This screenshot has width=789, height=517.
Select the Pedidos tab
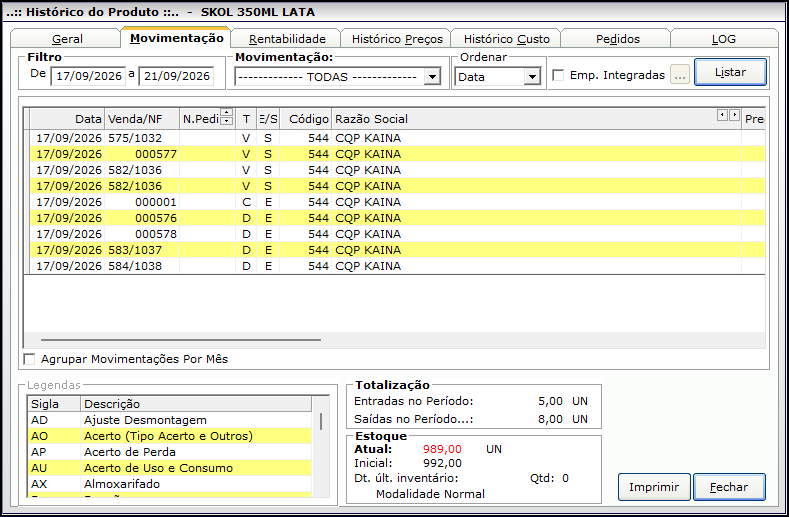(617, 39)
